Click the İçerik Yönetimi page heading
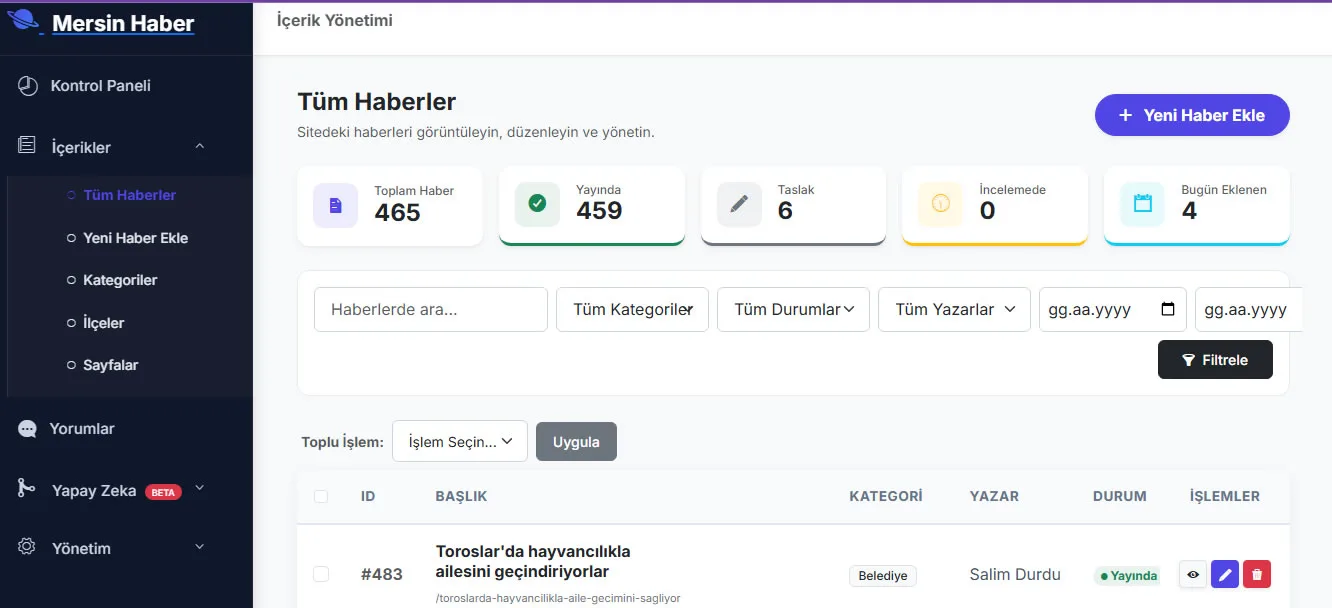The image size is (1332, 608). (x=334, y=20)
